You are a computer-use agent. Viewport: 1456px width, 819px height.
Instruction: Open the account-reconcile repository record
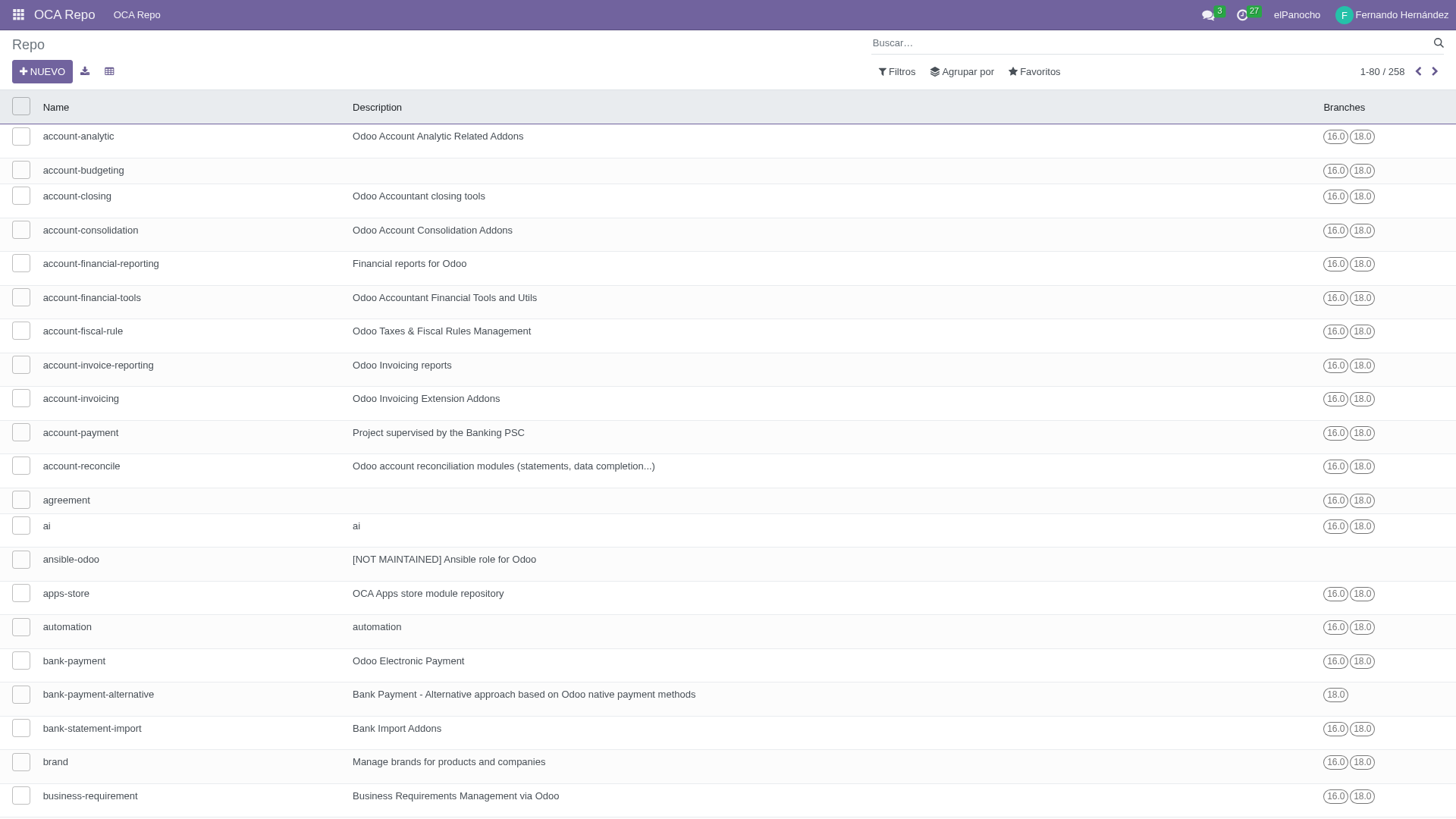pos(81,466)
